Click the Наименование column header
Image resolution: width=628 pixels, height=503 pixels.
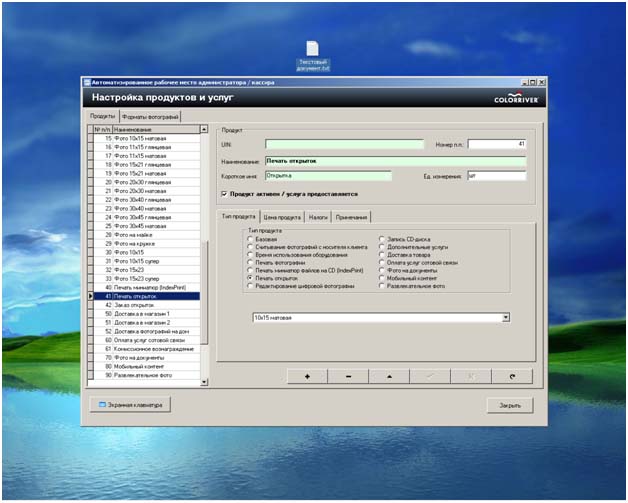click(155, 129)
